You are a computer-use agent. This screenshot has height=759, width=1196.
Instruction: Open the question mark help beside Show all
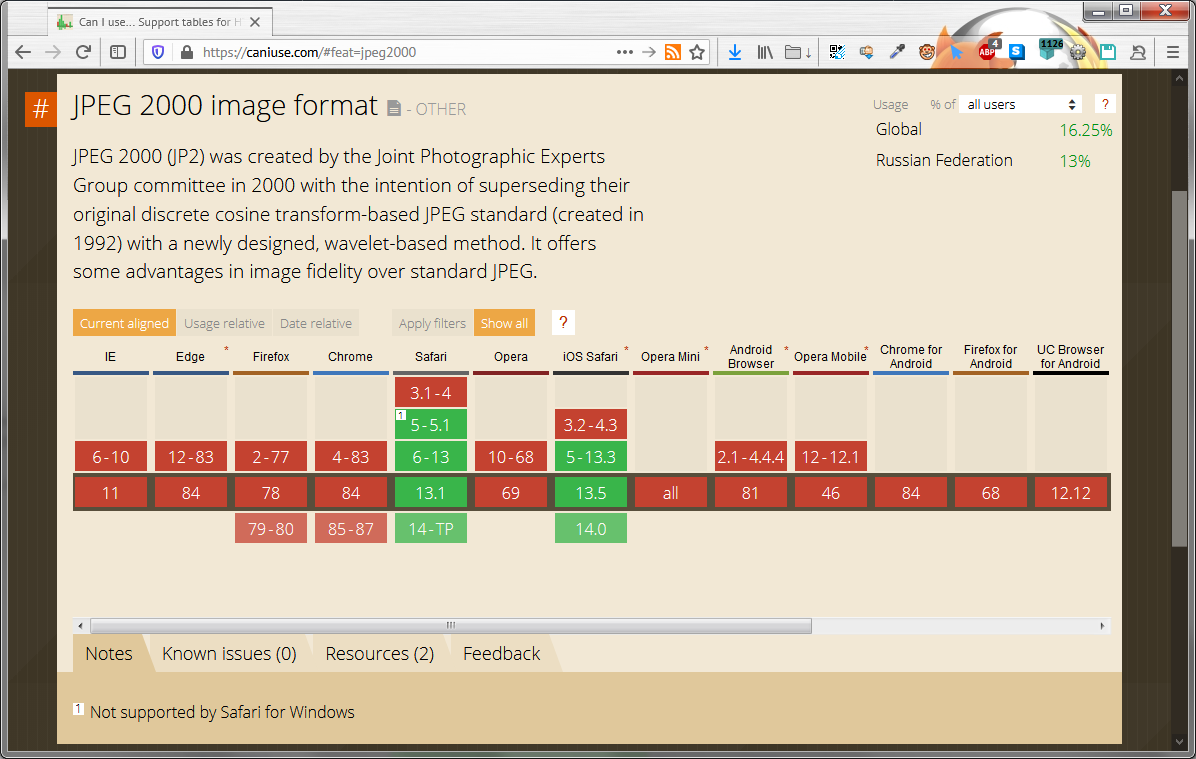pos(563,323)
